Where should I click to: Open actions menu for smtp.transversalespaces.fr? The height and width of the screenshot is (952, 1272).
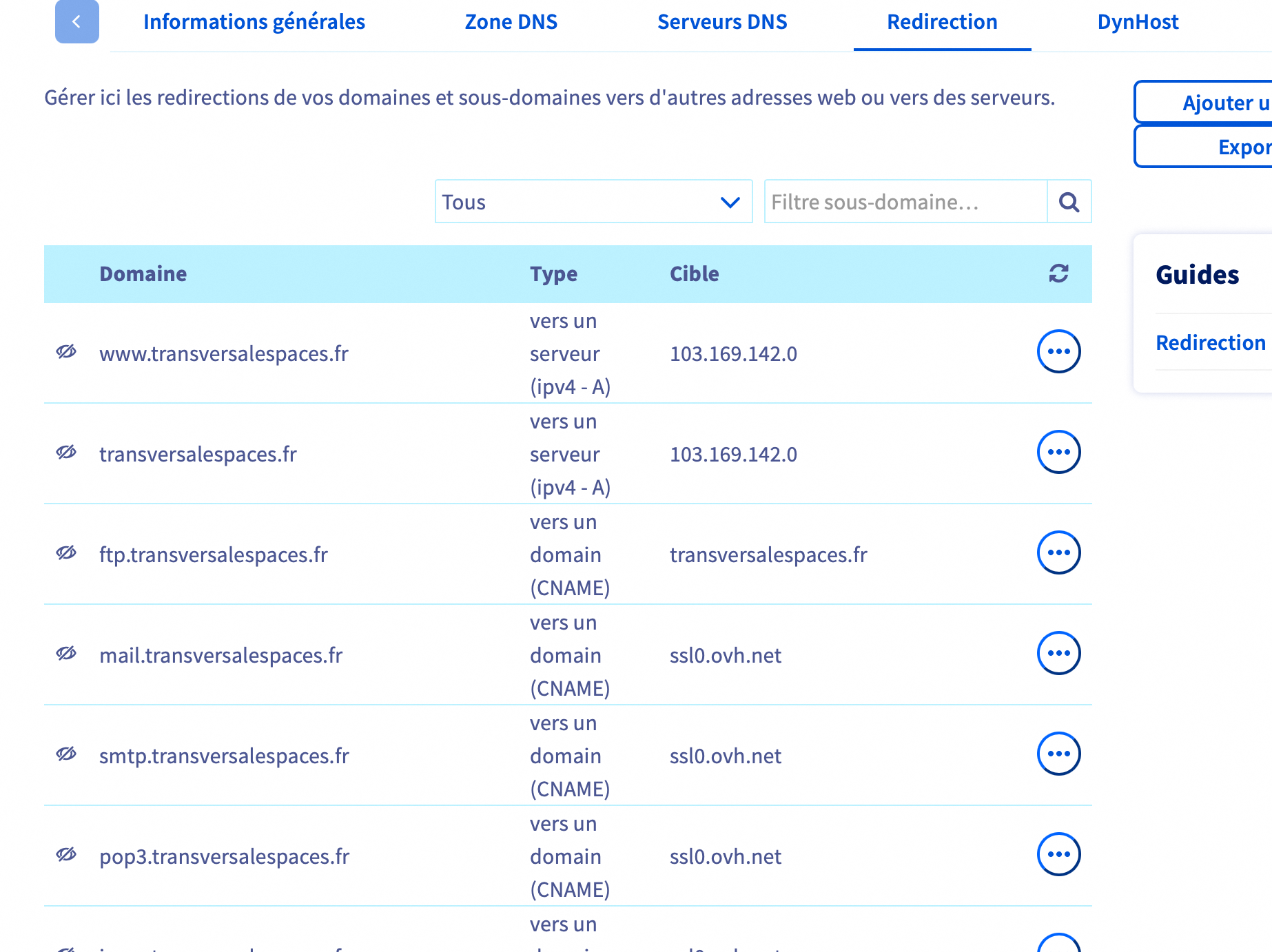pyautogui.click(x=1058, y=754)
